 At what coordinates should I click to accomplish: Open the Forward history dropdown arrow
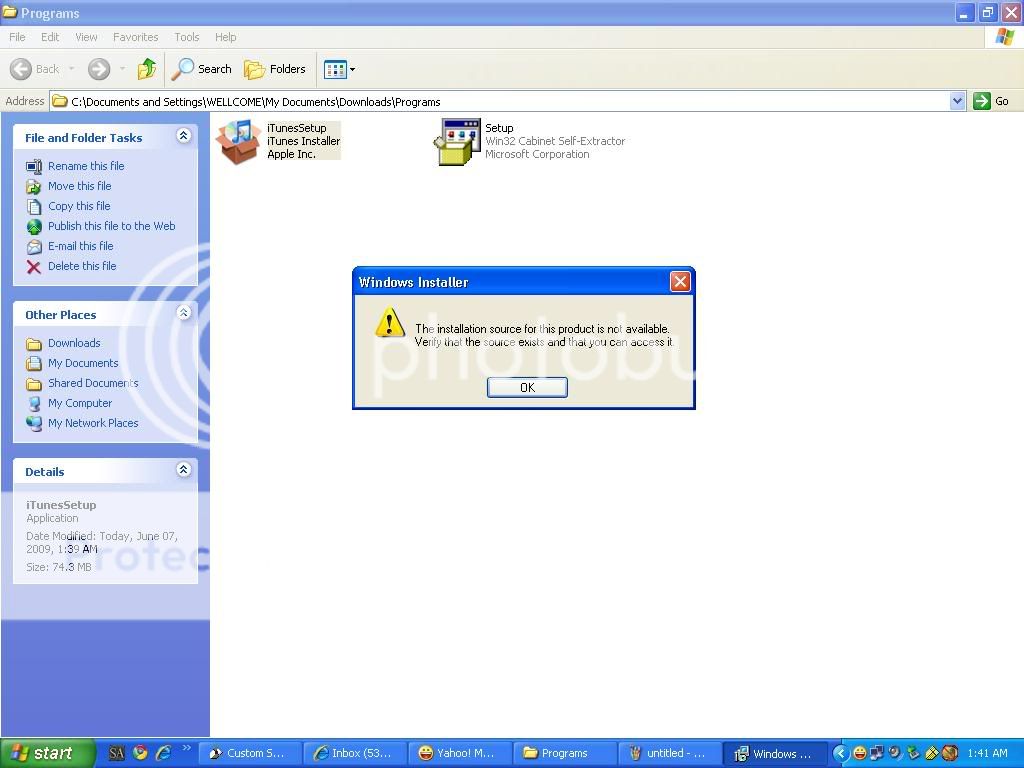[122, 69]
